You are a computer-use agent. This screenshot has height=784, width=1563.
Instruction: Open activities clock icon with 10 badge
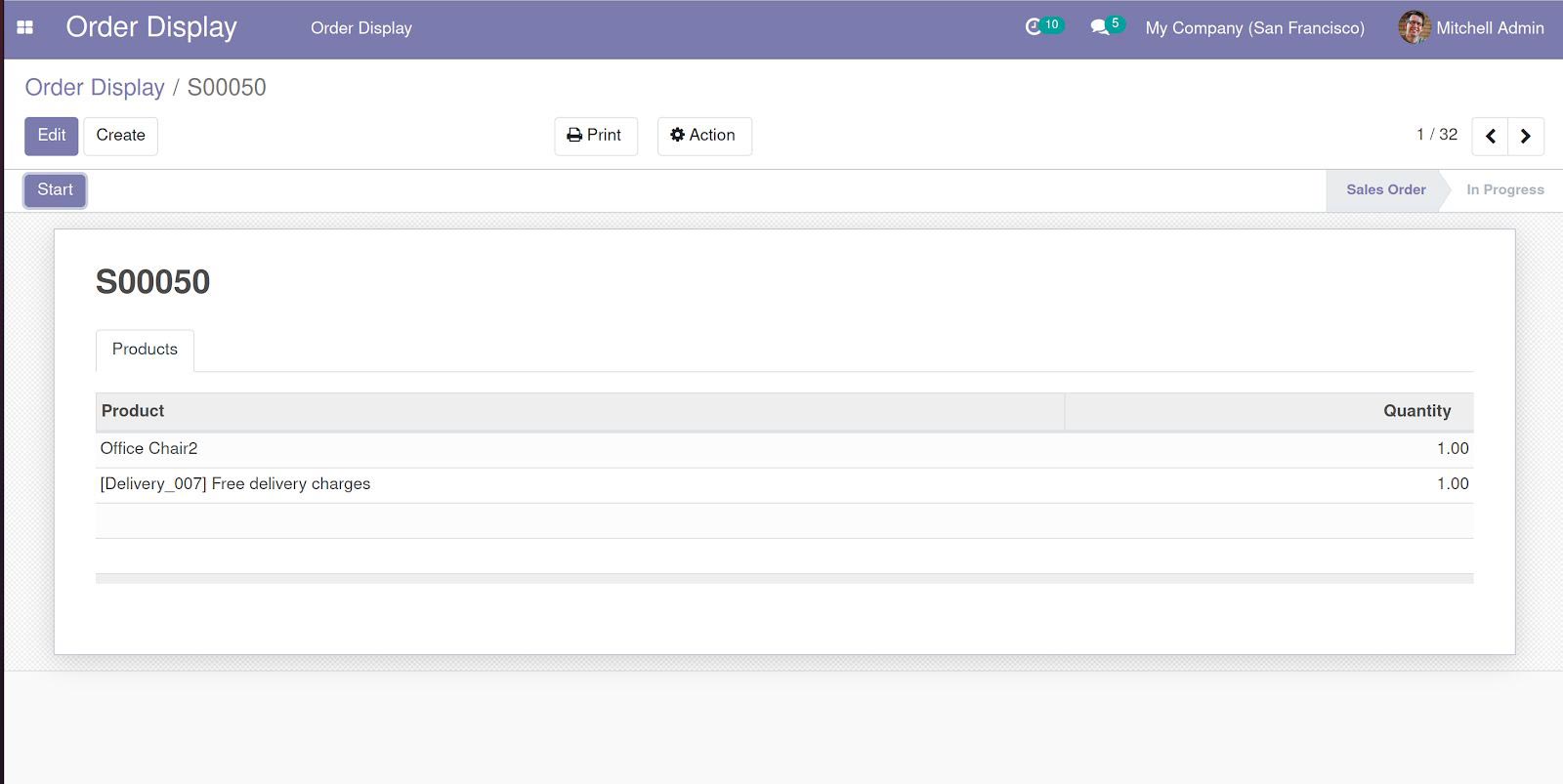[x=1043, y=26]
